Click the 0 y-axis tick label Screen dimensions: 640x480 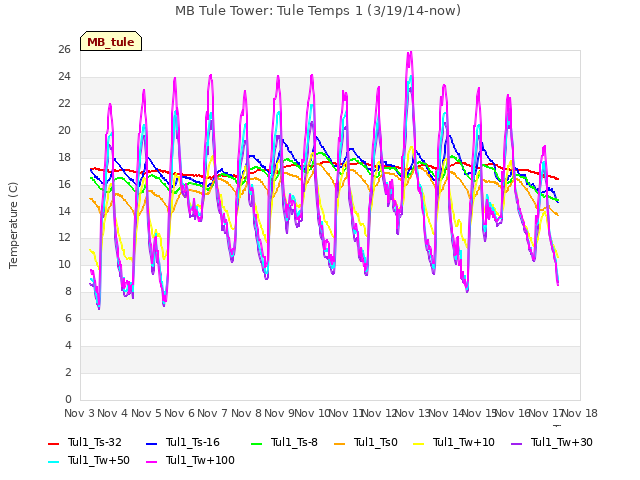click(x=68, y=400)
